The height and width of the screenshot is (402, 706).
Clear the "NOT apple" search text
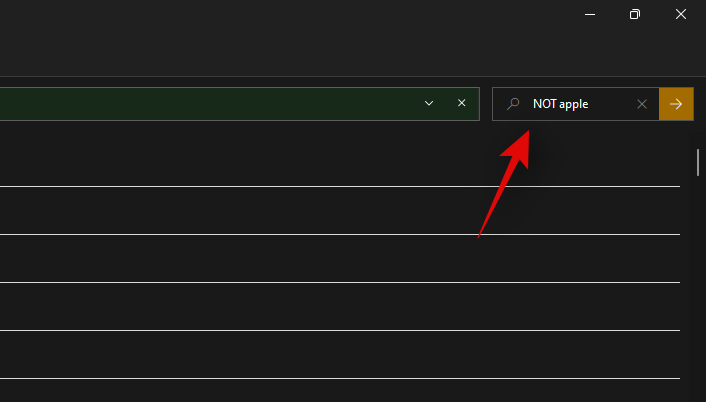tap(642, 103)
